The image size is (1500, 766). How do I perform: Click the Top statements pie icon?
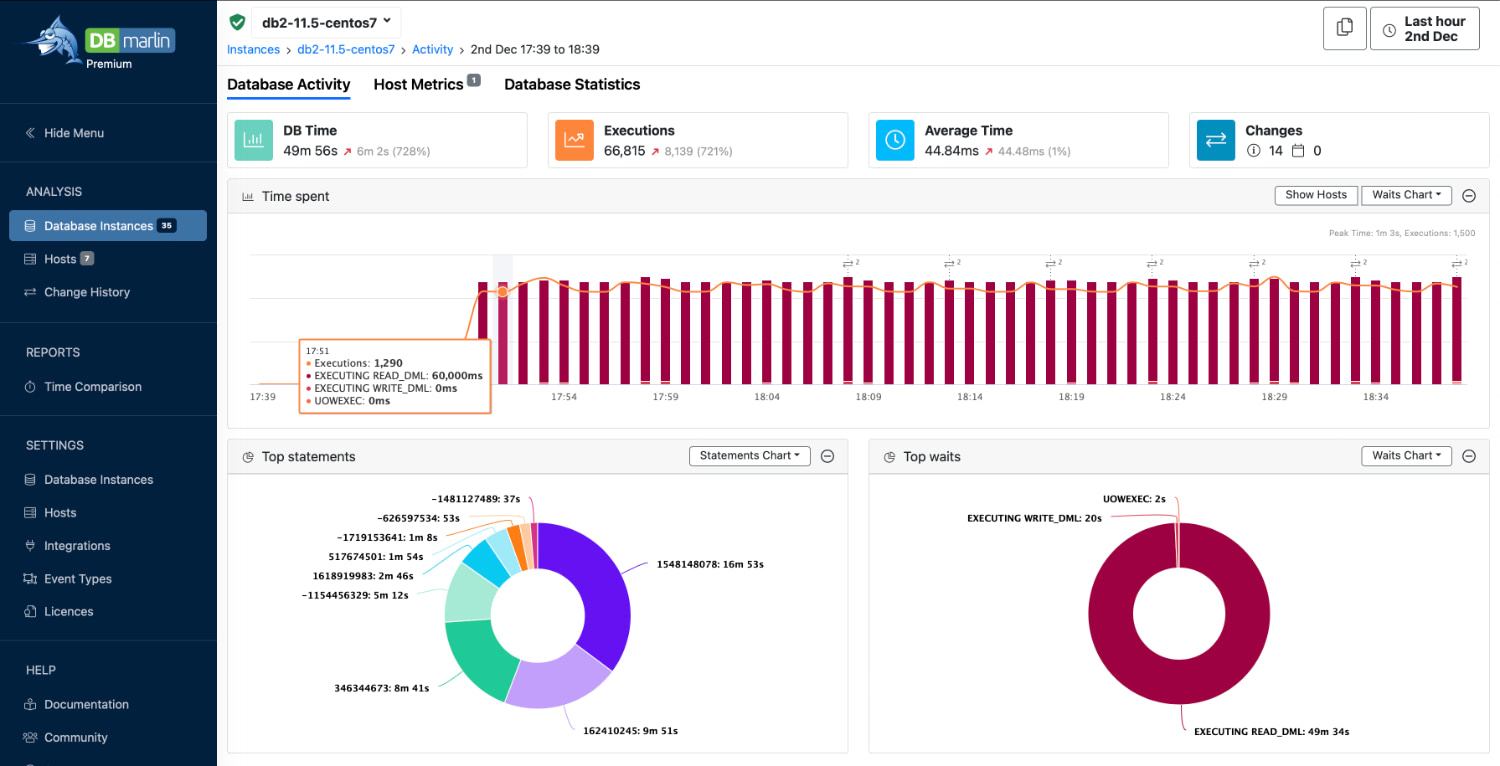(x=248, y=457)
